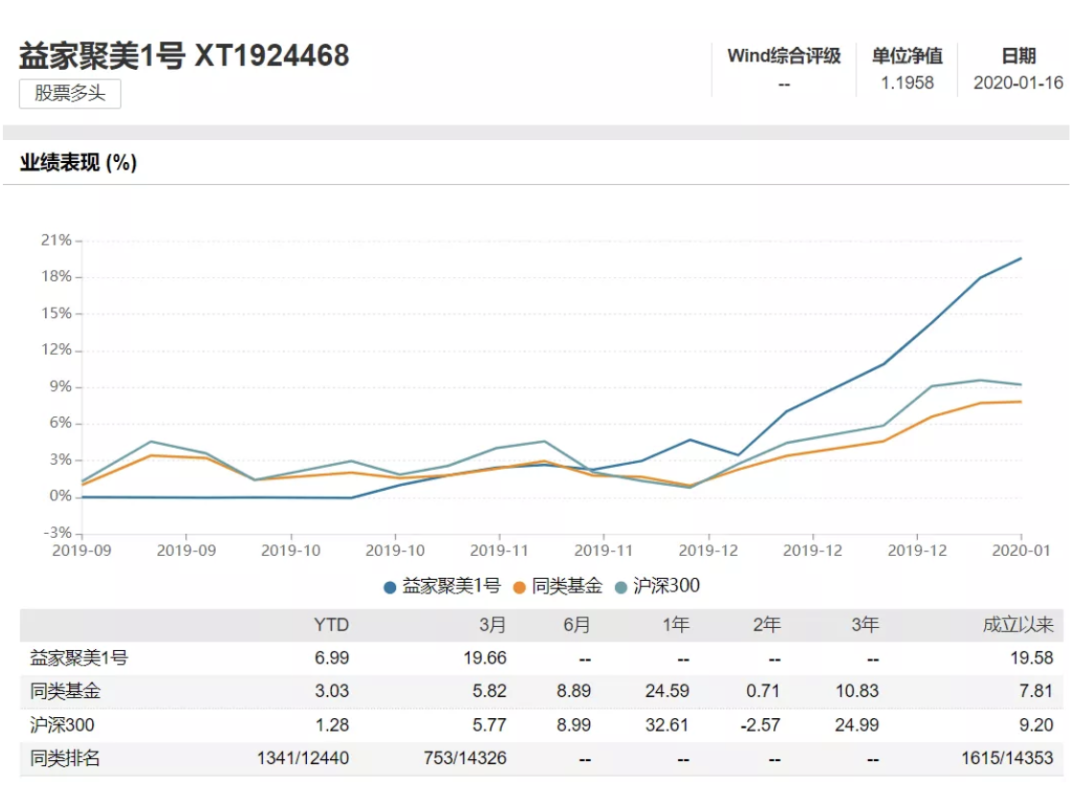
Task: Select the 同类基金 table row label
Action: click(x=65, y=691)
